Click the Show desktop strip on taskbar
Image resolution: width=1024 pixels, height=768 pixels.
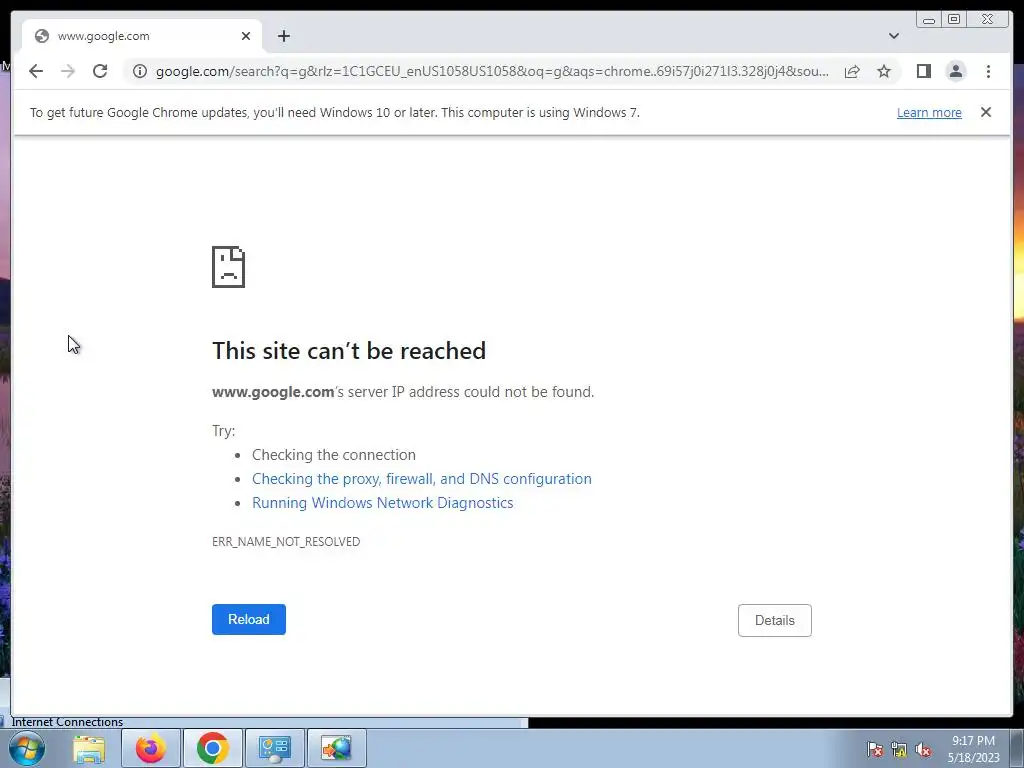[1017, 748]
